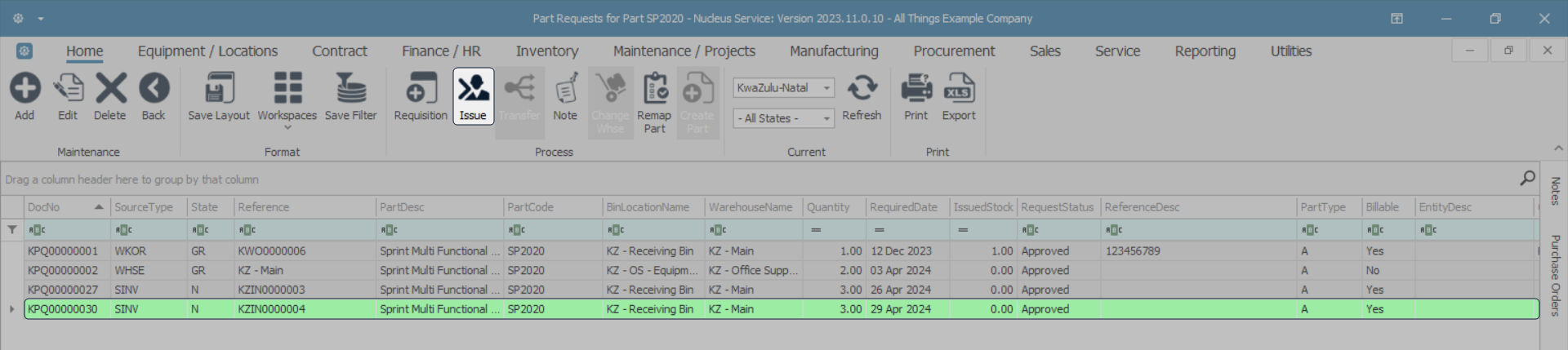
Task: Click the ribbon display options icon in title bar
Action: pyautogui.click(x=1397, y=18)
